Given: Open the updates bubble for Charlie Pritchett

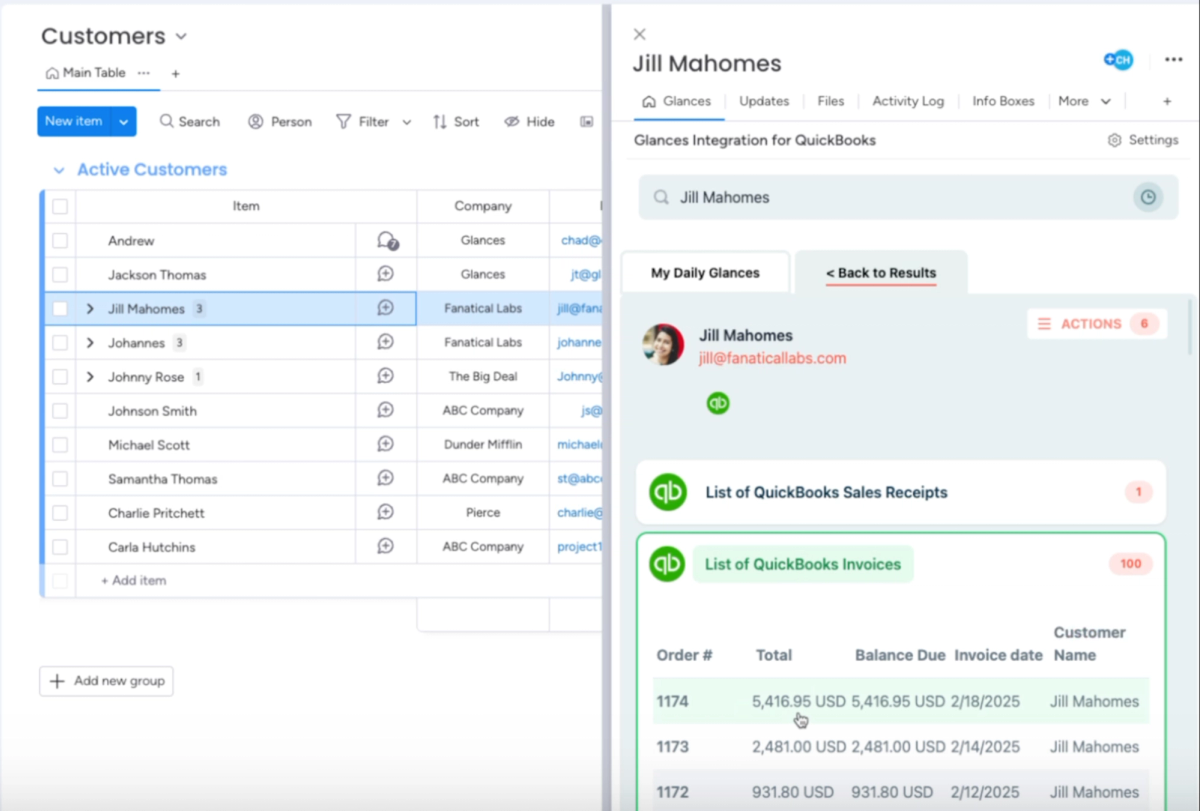Looking at the screenshot, I should click(385, 512).
